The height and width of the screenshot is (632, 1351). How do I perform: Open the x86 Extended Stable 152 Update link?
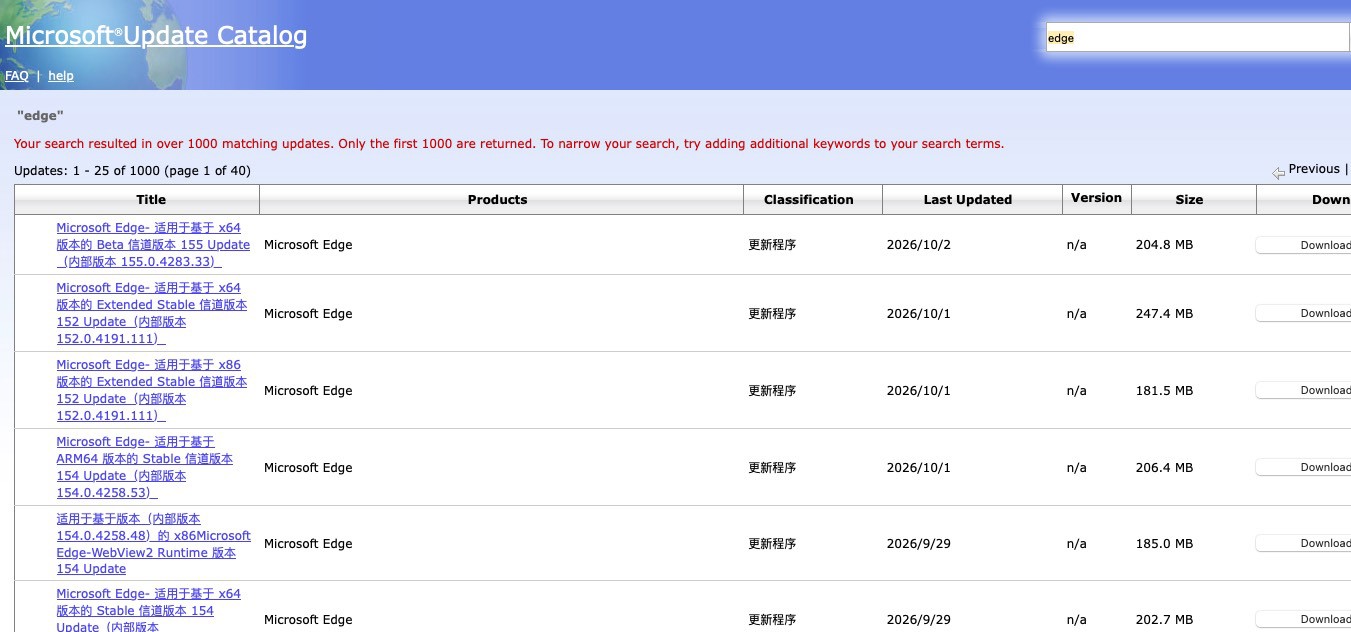(152, 390)
